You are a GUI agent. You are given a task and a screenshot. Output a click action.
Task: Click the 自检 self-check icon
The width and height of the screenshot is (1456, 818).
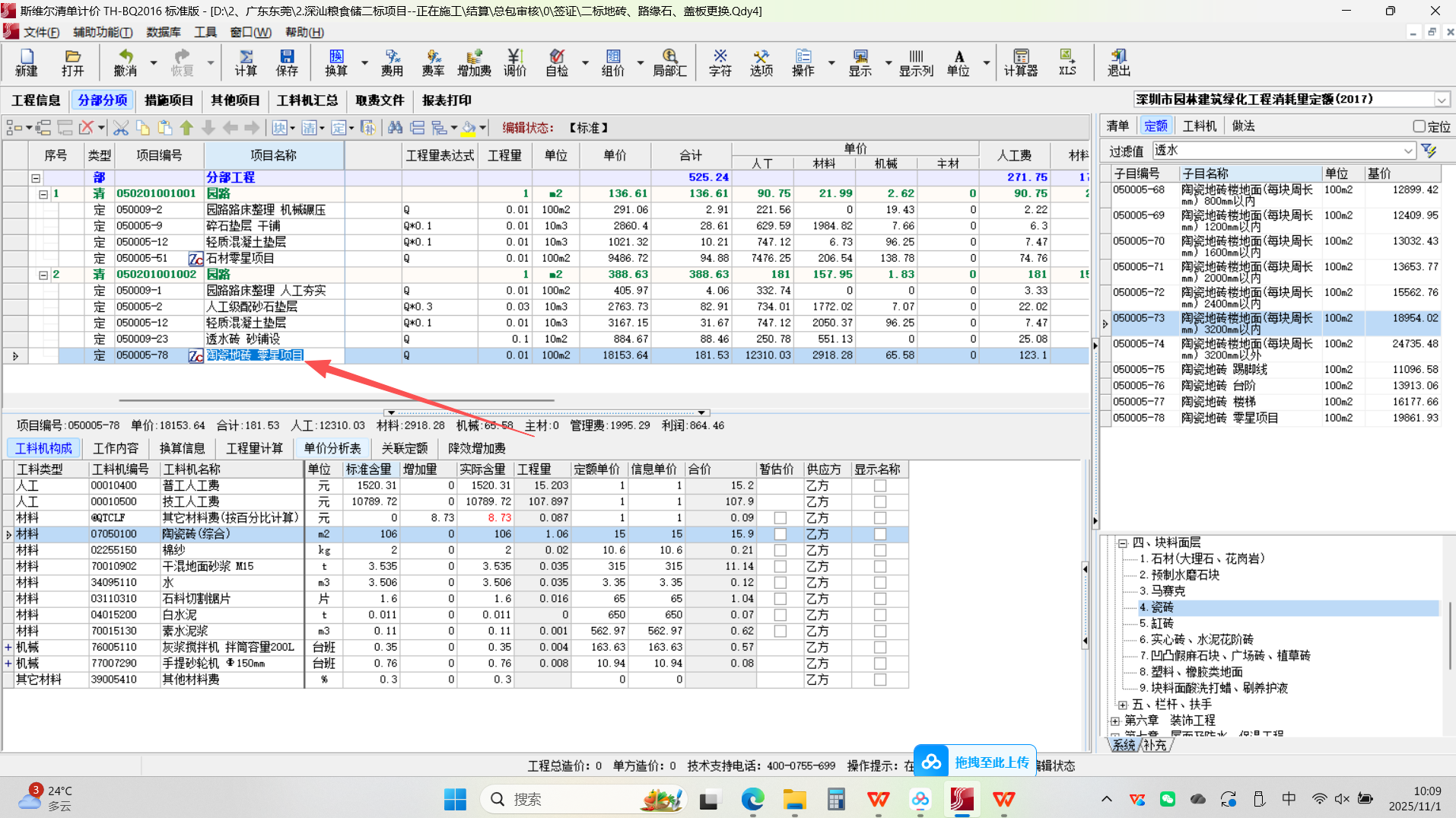[x=557, y=62]
